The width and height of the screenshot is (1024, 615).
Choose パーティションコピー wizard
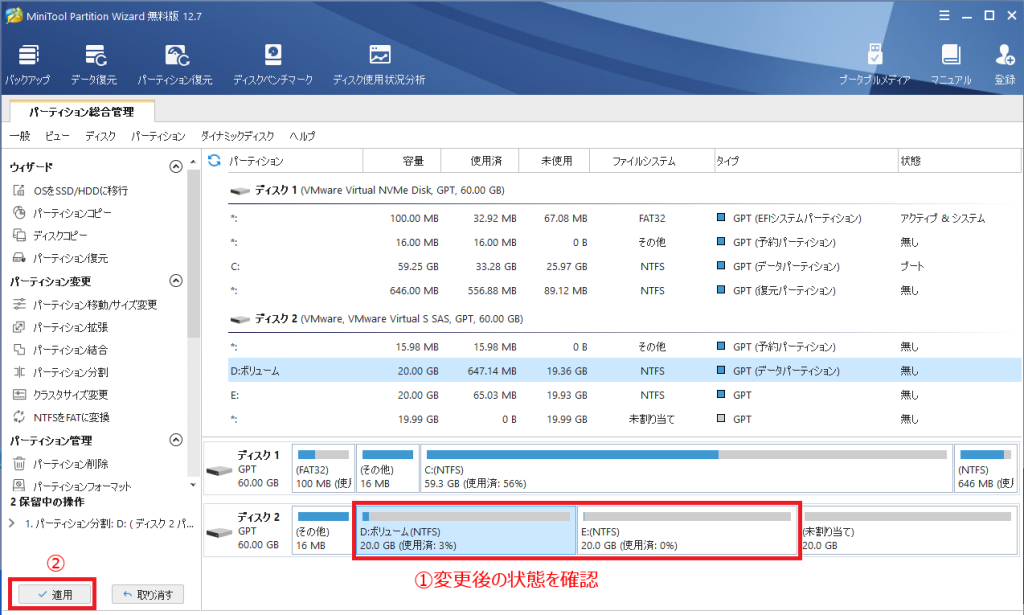point(63,213)
